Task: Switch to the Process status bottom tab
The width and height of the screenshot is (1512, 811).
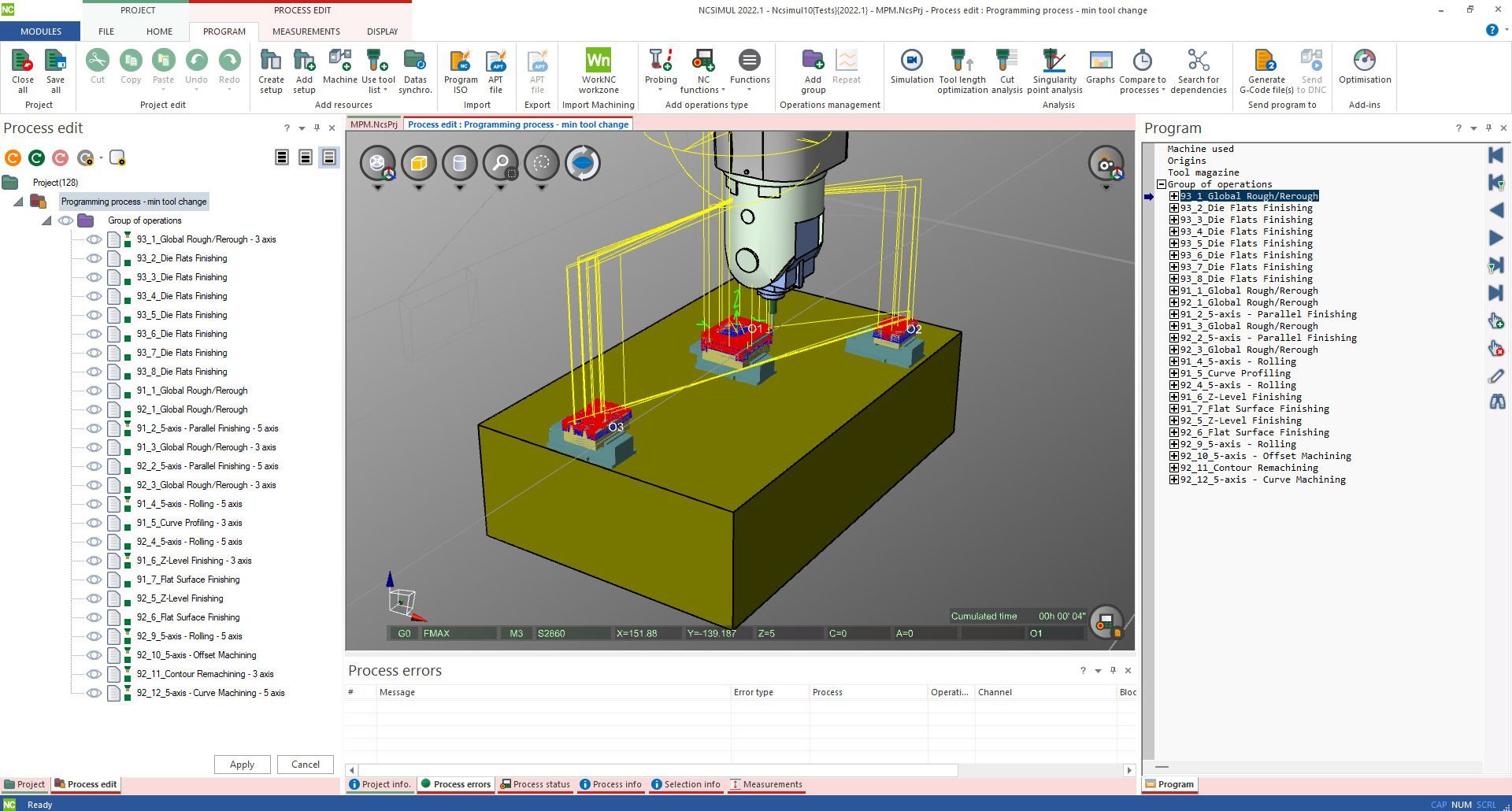Action: pyautogui.click(x=535, y=784)
